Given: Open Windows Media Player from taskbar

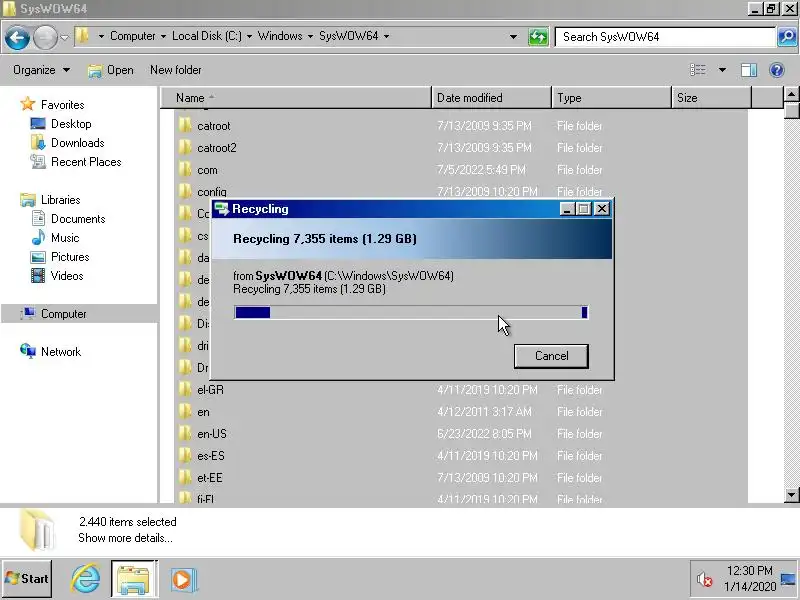Looking at the screenshot, I should (183, 580).
